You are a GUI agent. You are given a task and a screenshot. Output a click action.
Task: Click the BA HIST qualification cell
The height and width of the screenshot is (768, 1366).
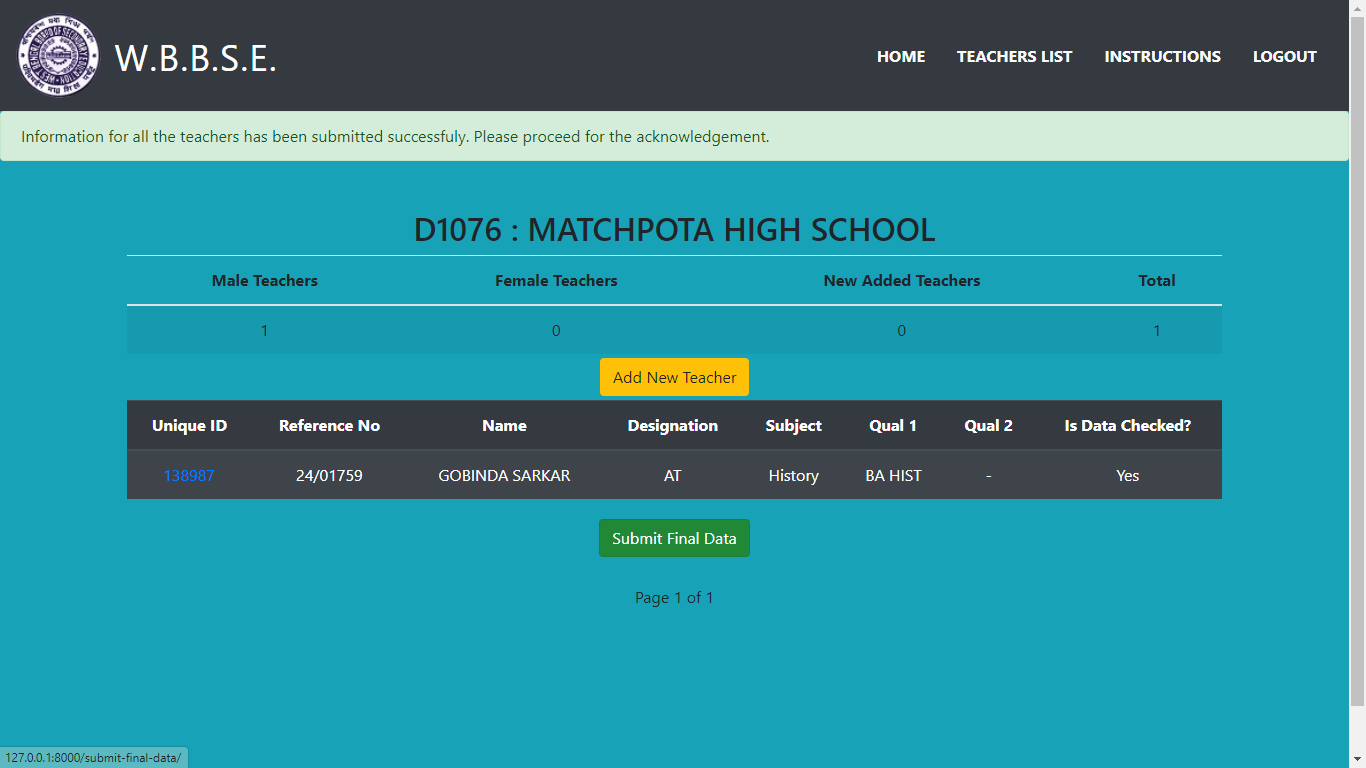(893, 476)
